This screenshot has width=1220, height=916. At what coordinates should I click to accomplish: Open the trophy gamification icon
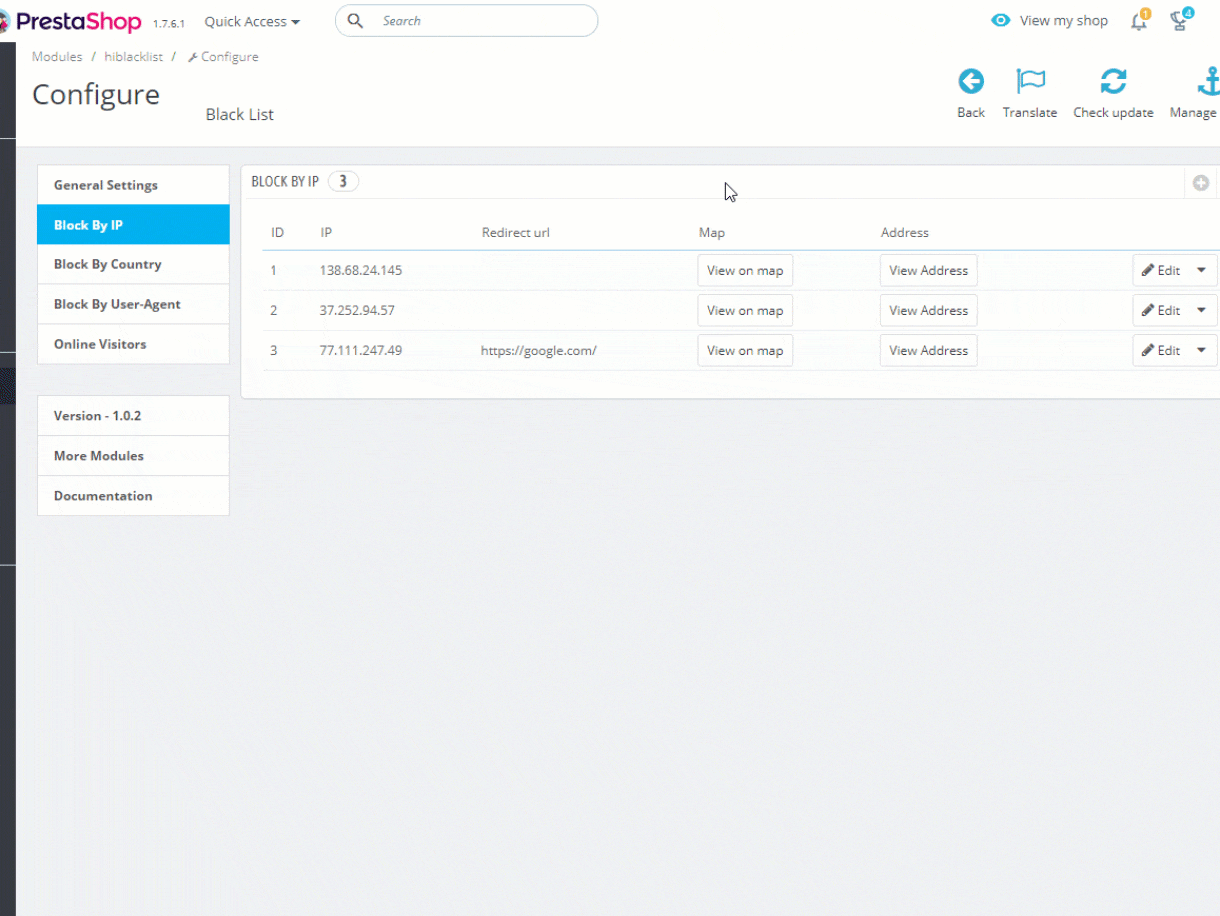pos(1181,21)
